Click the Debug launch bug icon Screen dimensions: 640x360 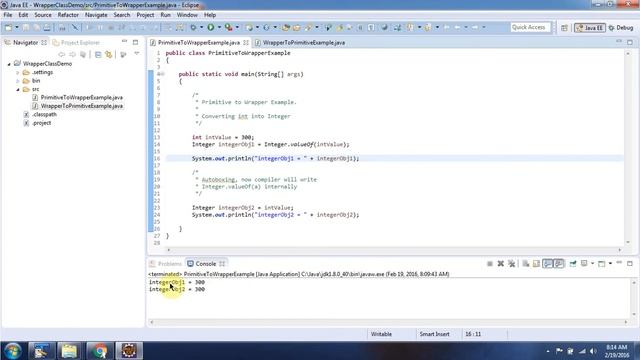[193, 27]
